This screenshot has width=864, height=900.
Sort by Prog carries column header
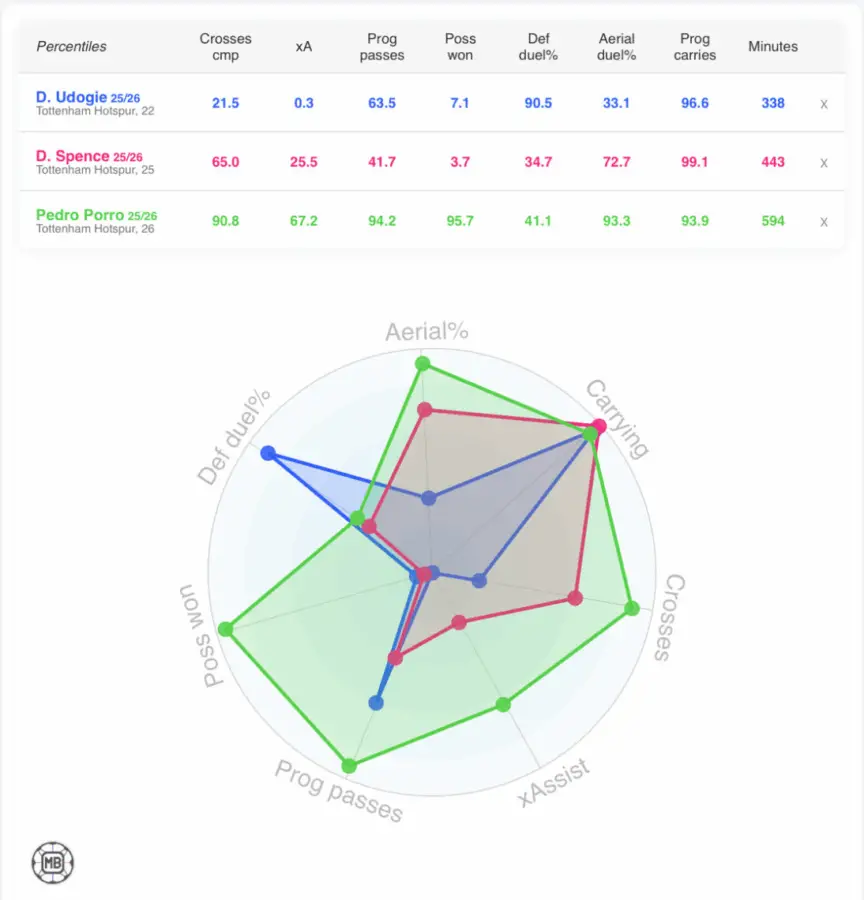click(x=695, y=47)
